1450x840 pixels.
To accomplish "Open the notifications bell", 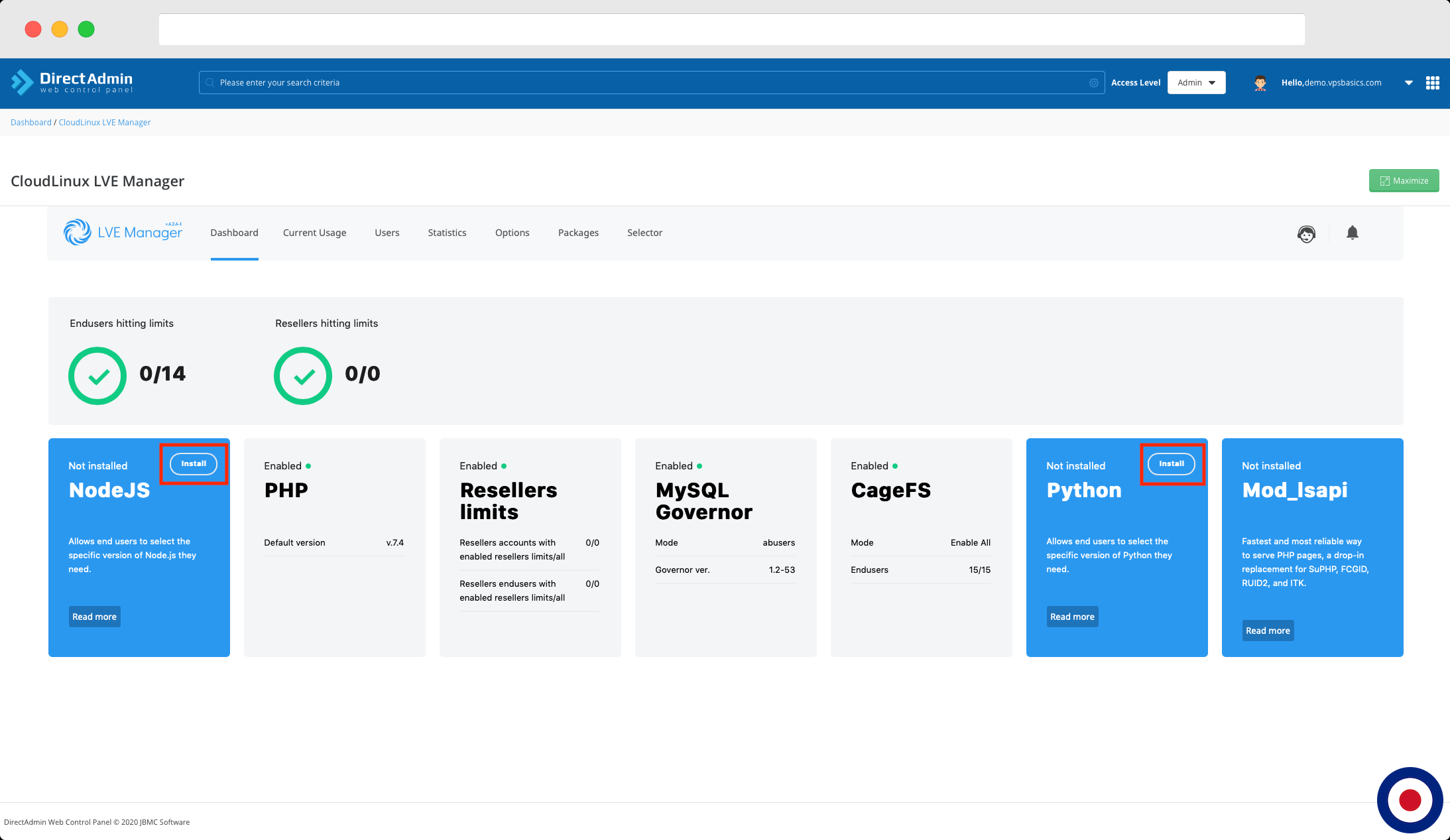I will tap(1352, 233).
